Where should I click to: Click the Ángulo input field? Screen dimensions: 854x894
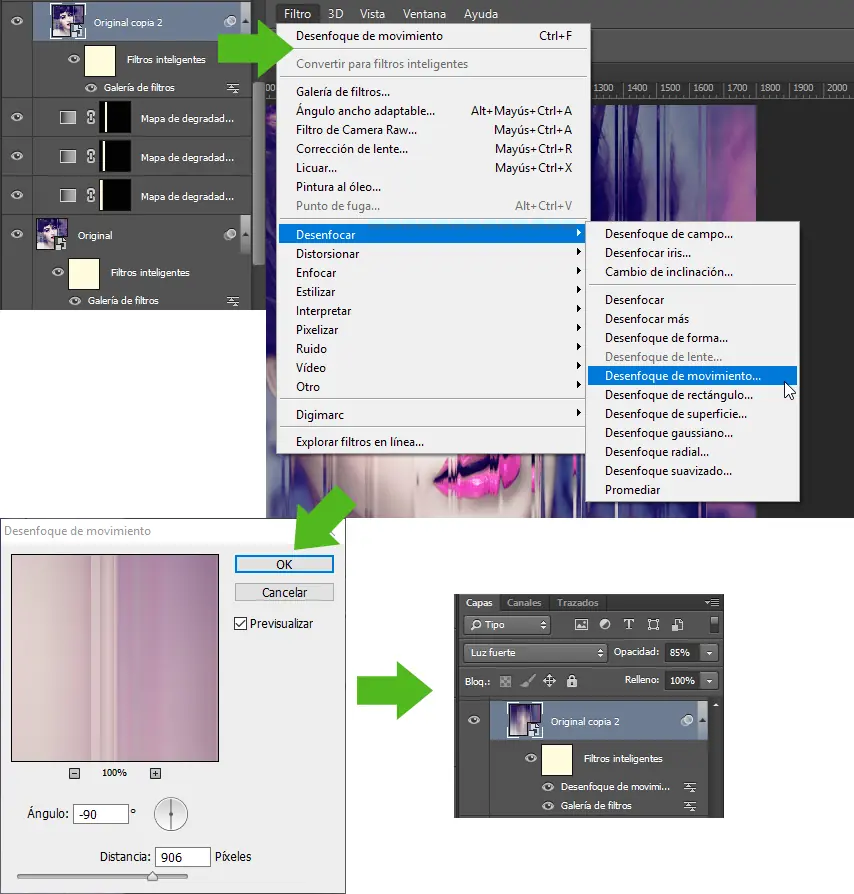pos(100,813)
